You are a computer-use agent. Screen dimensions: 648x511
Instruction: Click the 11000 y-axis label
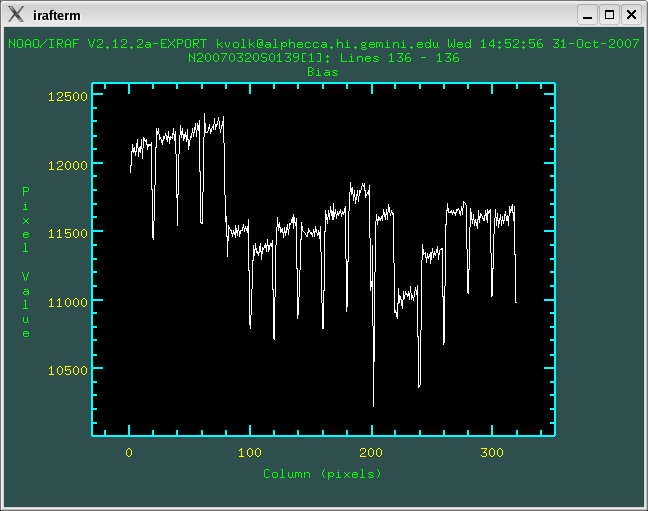pyautogui.click(x=68, y=302)
